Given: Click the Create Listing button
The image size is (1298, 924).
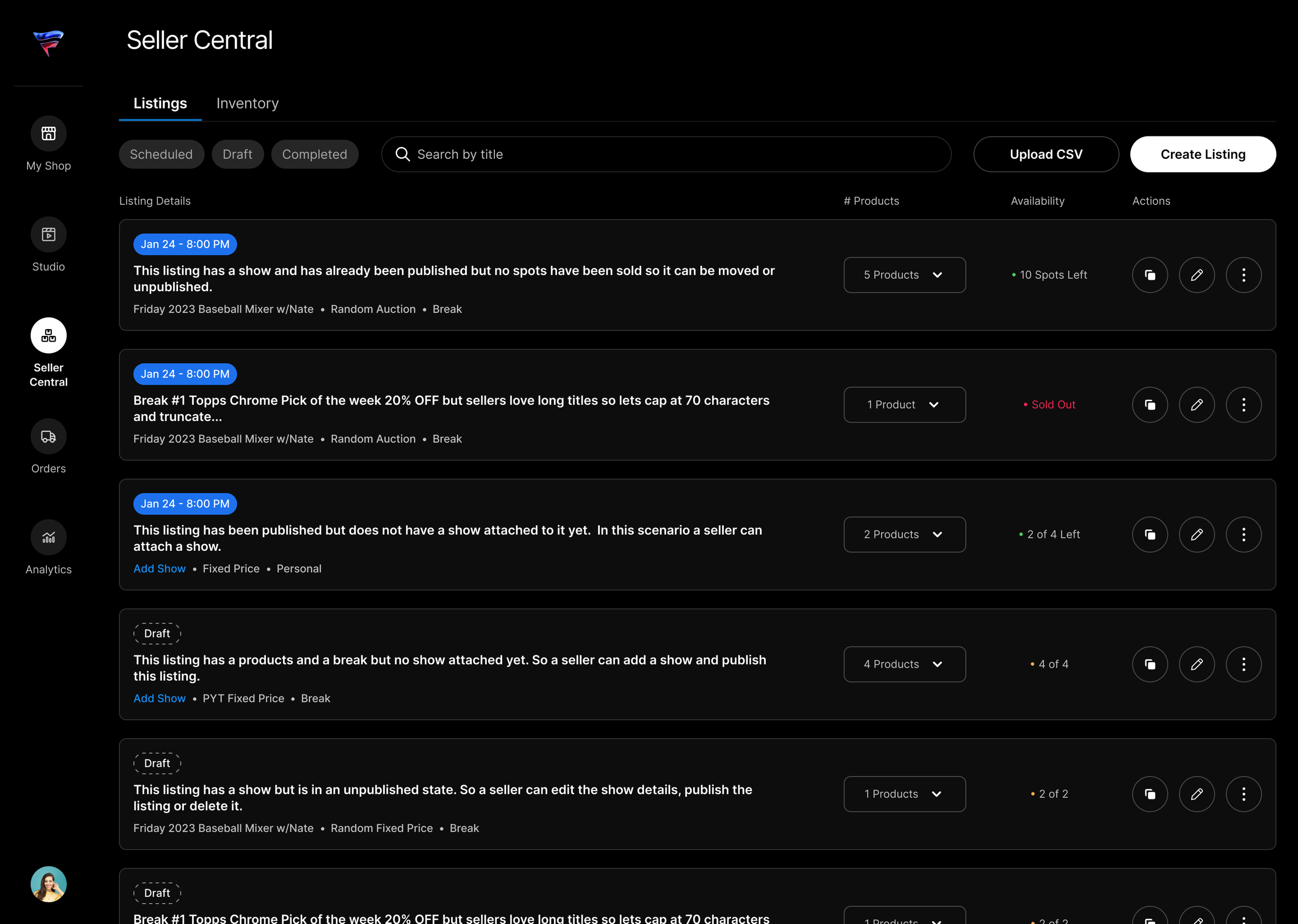Looking at the screenshot, I should pyautogui.click(x=1202, y=154).
